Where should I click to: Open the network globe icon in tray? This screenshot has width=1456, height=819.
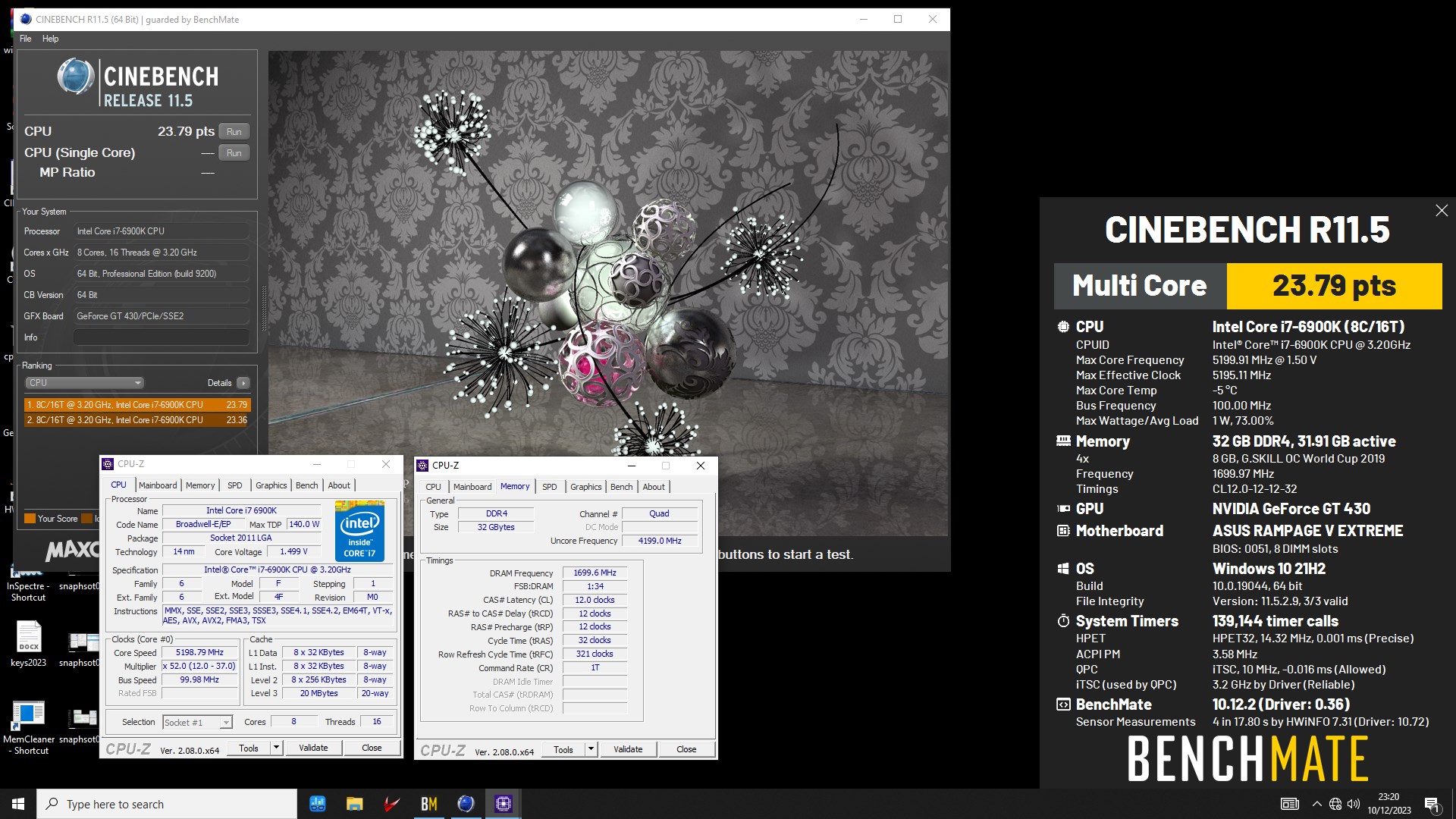coord(1335,804)
